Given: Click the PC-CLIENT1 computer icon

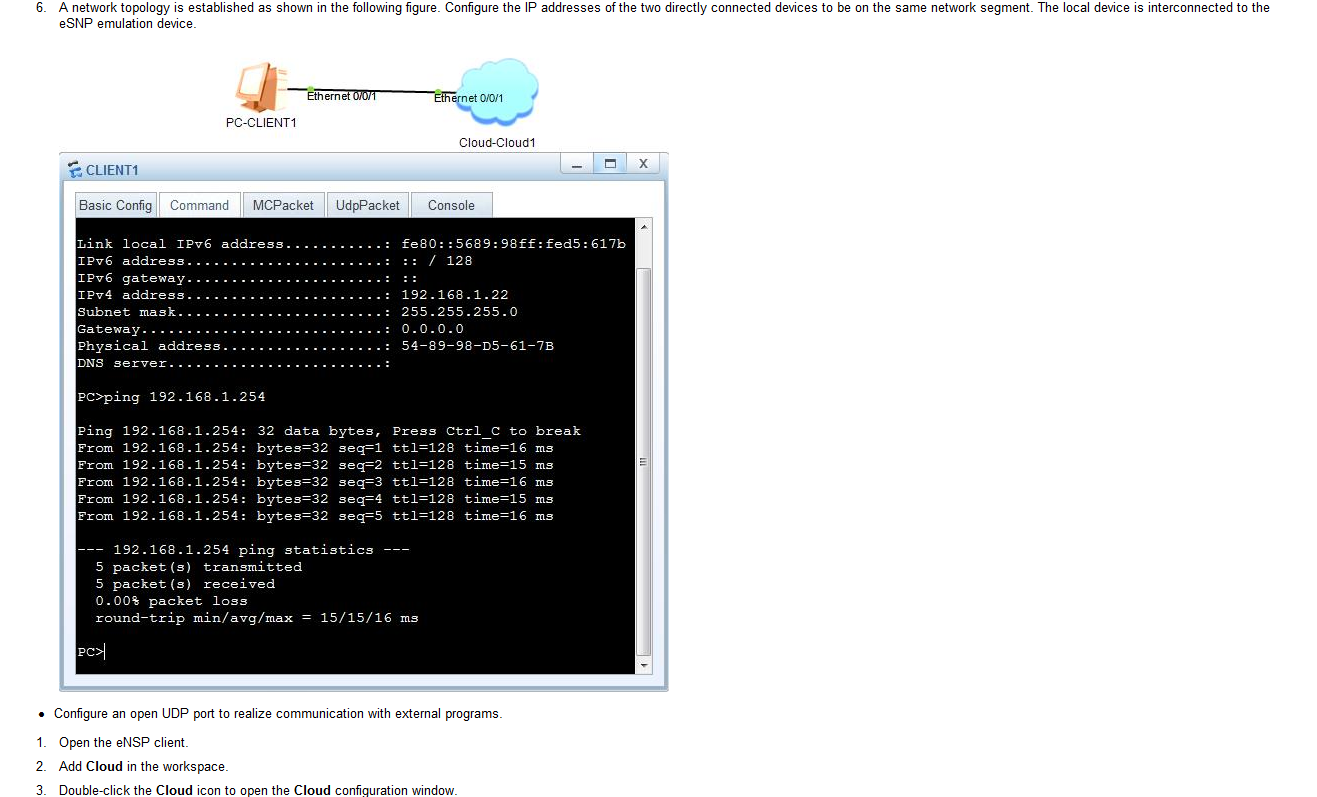Looking at the screenshot, I should point(263,88).
